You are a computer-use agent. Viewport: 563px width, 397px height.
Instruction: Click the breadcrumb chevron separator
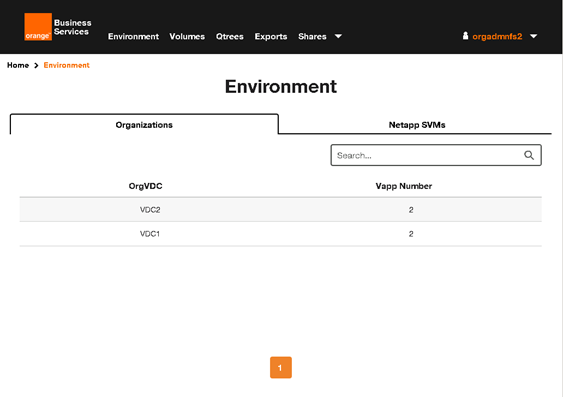36,65
